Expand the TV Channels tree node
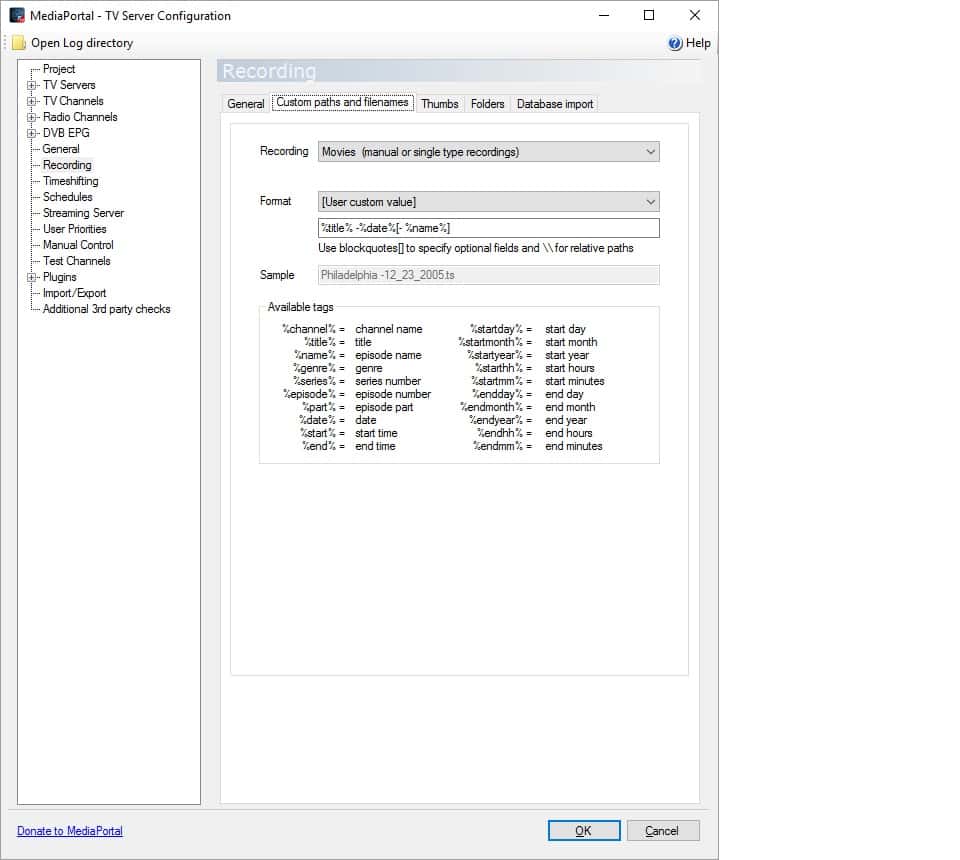This screenshot has width=960, height=860. pyautogui.click(x=32, y=102)
